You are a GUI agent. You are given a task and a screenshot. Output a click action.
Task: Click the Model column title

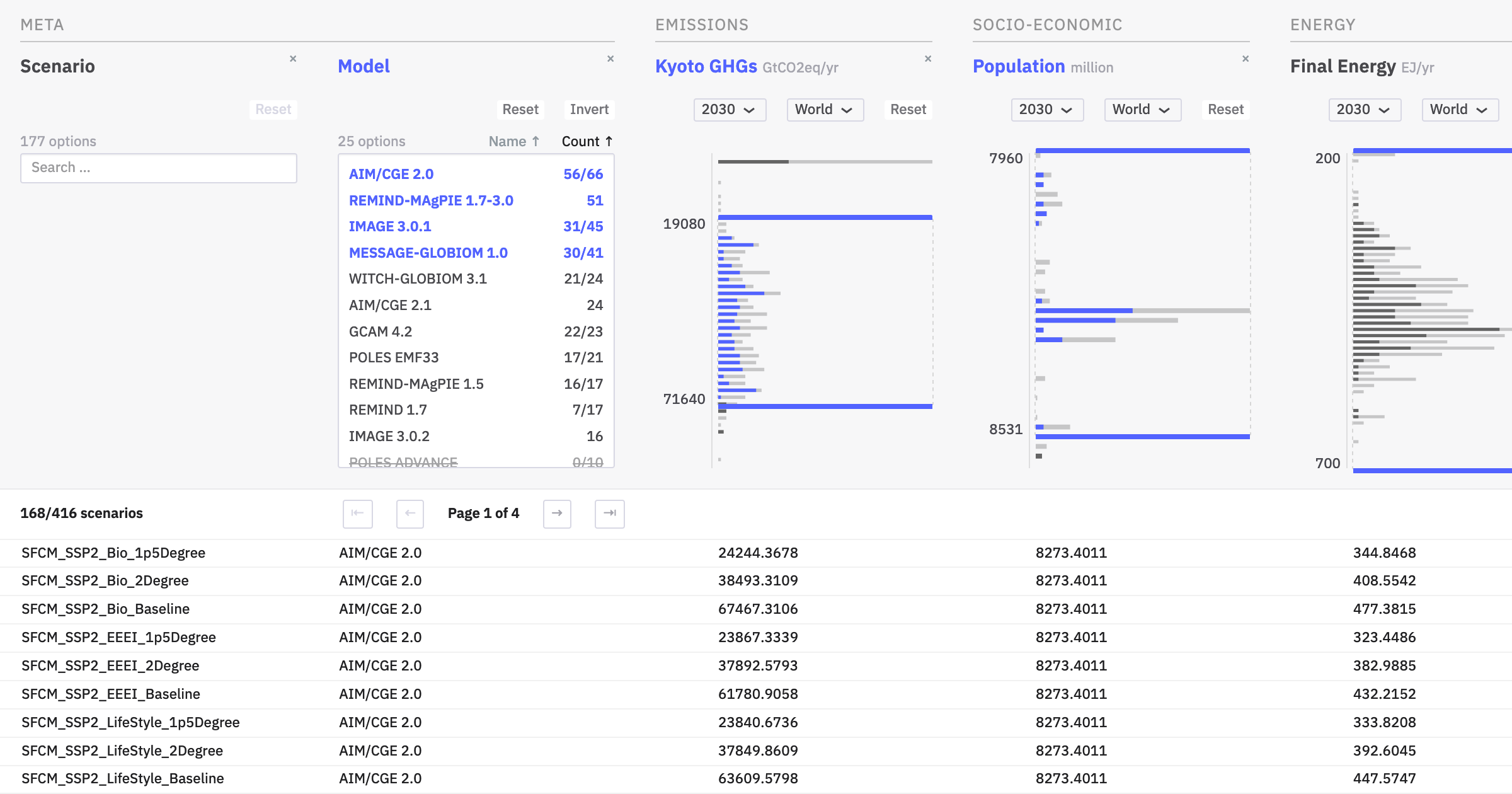364,66
